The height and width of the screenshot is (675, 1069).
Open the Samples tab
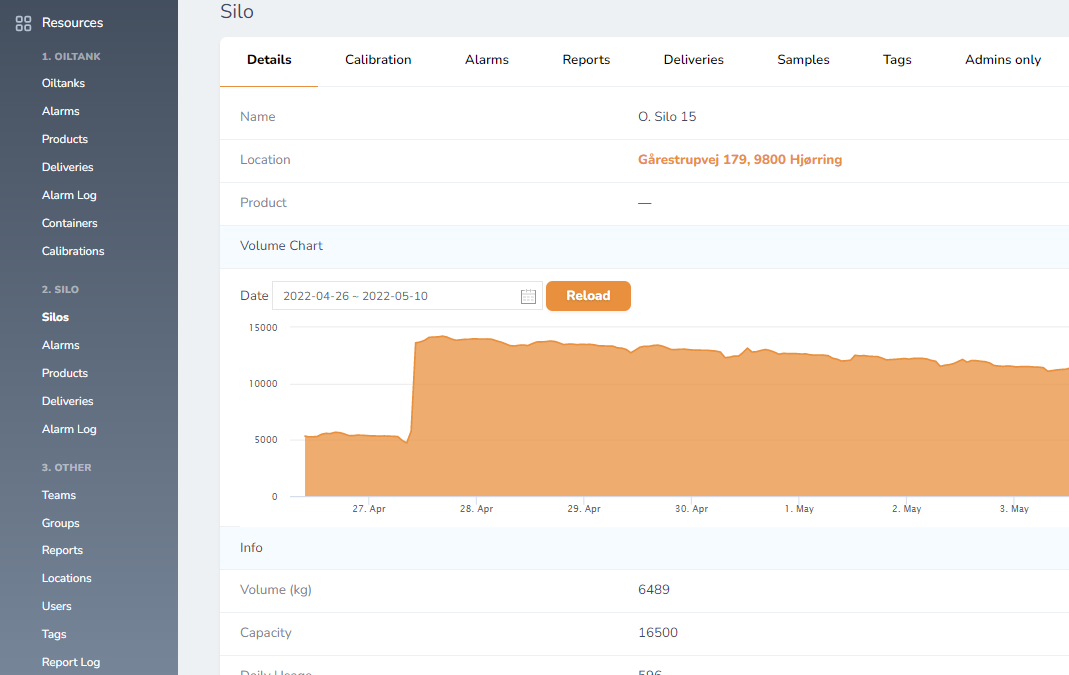(803, 60)
